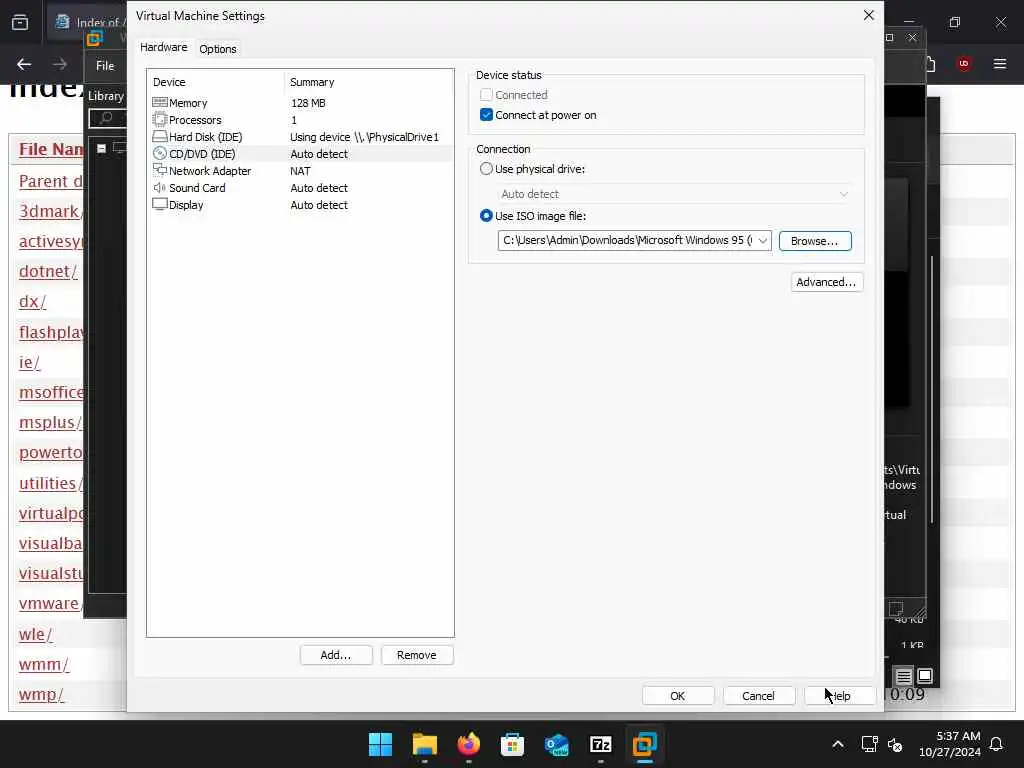Open muted volume tray icon
Viewport: 1024px width, 768px height.
895,744
